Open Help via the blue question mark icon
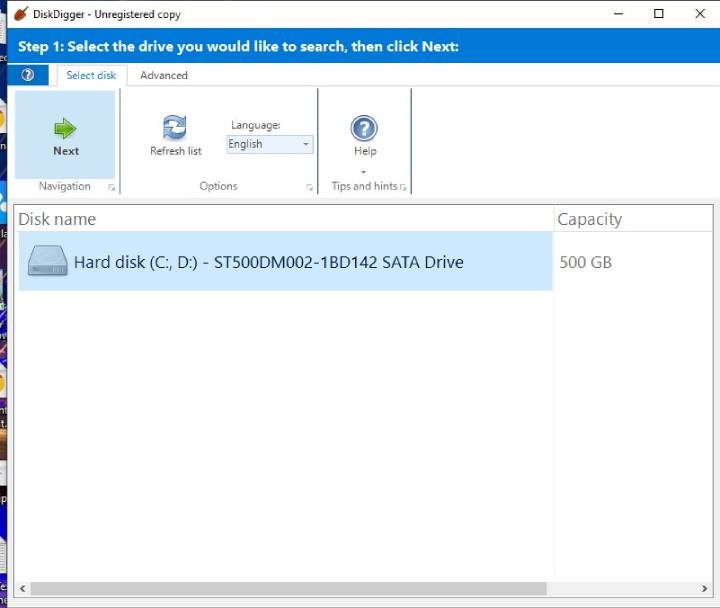 364,128
